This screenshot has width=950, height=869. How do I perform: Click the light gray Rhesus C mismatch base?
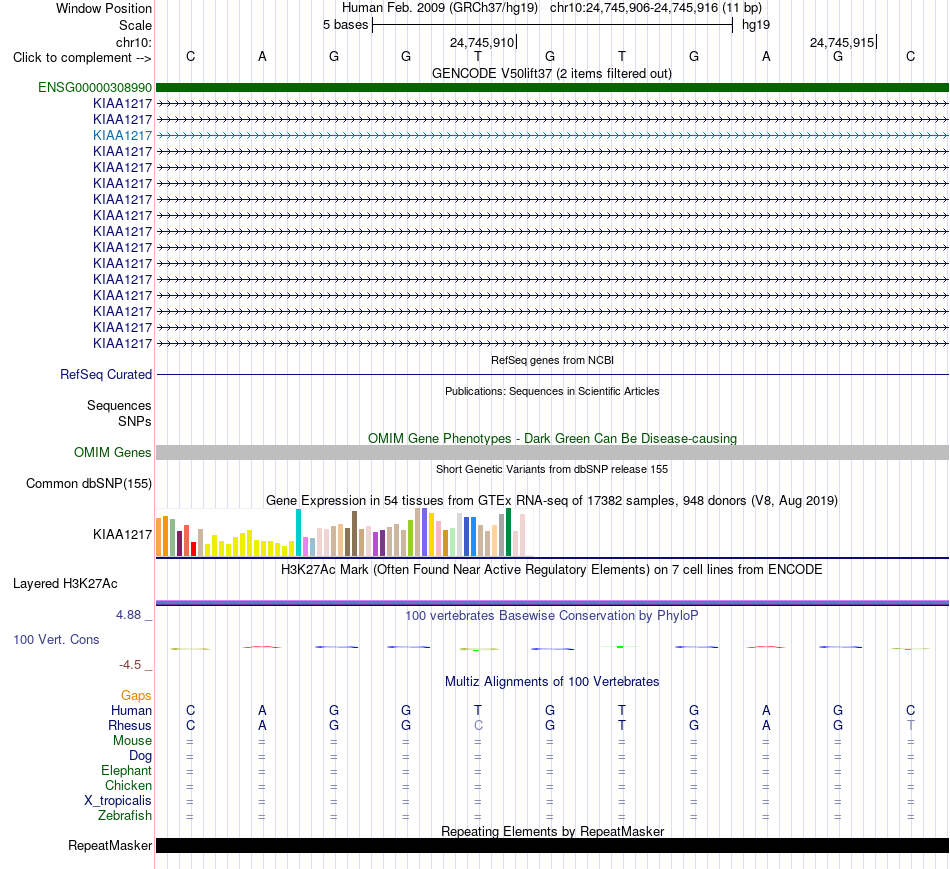(x=478, y=725)
